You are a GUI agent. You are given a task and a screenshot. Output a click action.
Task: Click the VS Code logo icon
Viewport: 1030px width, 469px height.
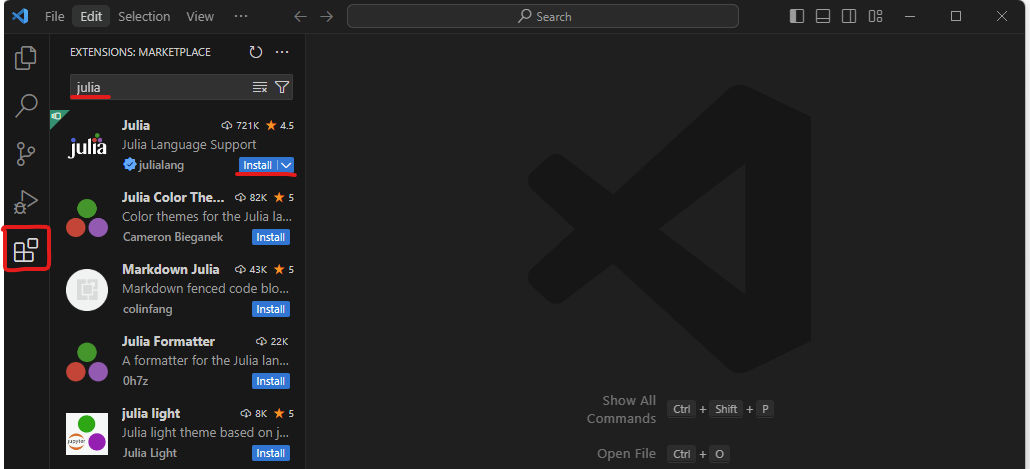pos(20,16)
